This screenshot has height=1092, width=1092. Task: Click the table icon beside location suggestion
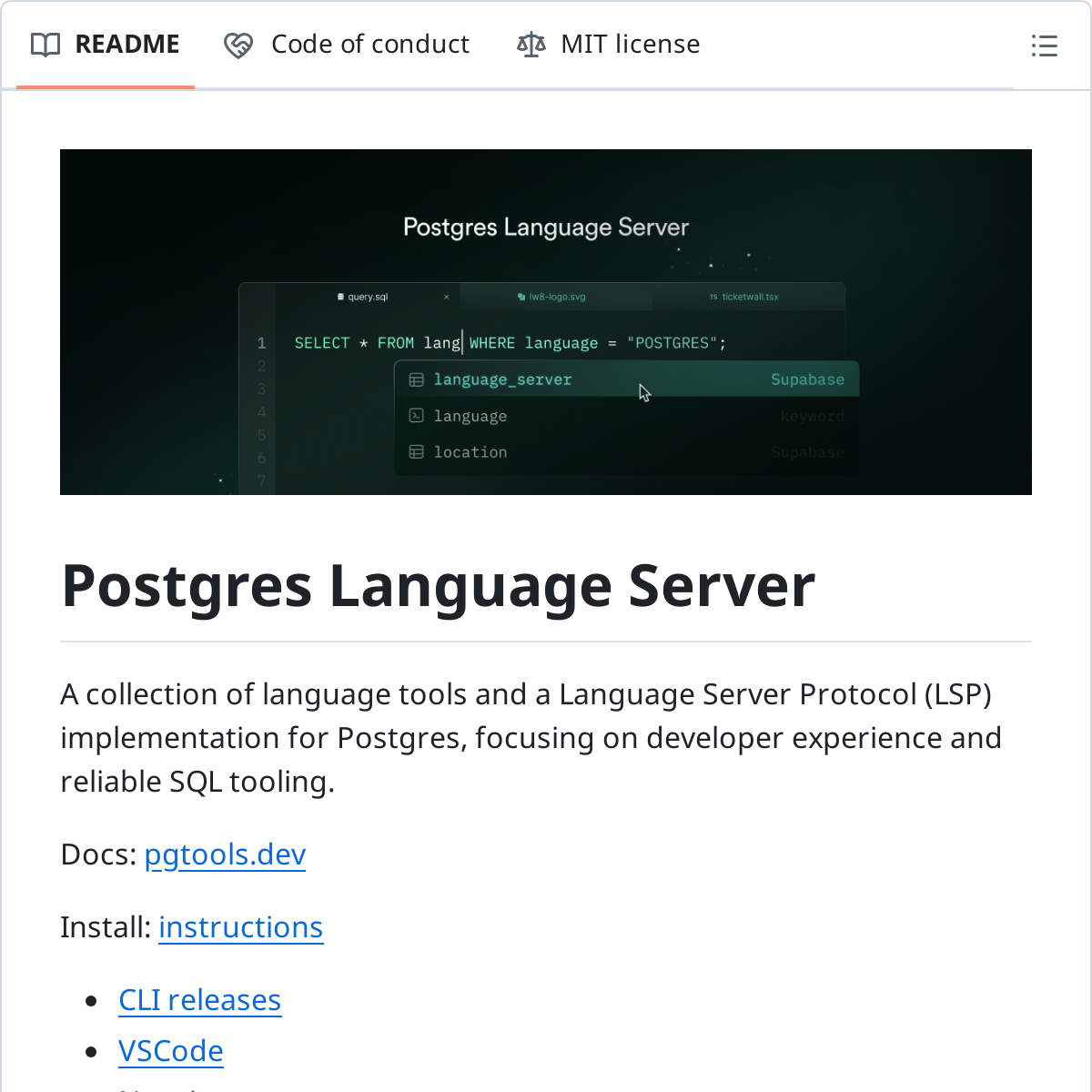click(417, 452)
